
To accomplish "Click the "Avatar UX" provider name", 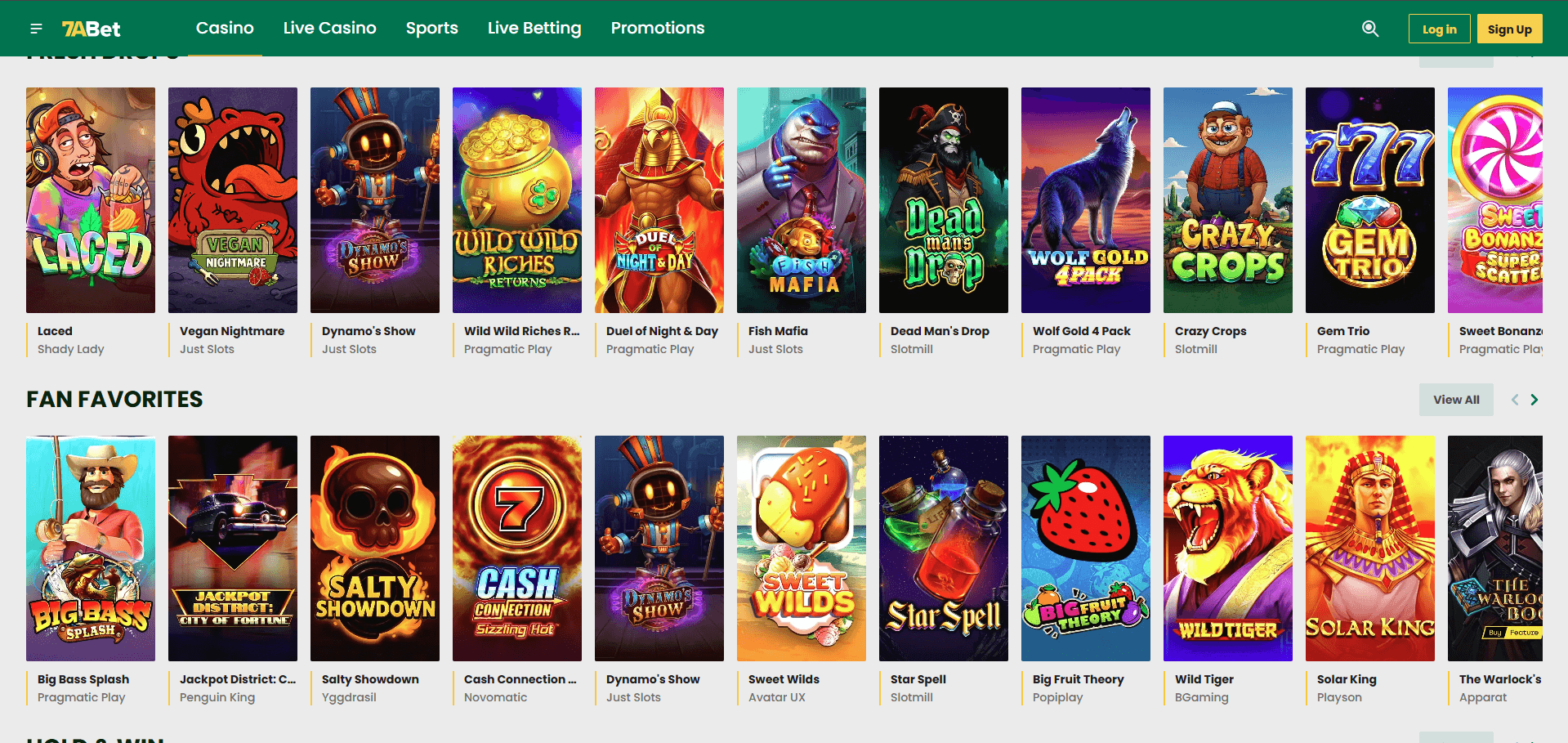I will (x=777, y=697).
